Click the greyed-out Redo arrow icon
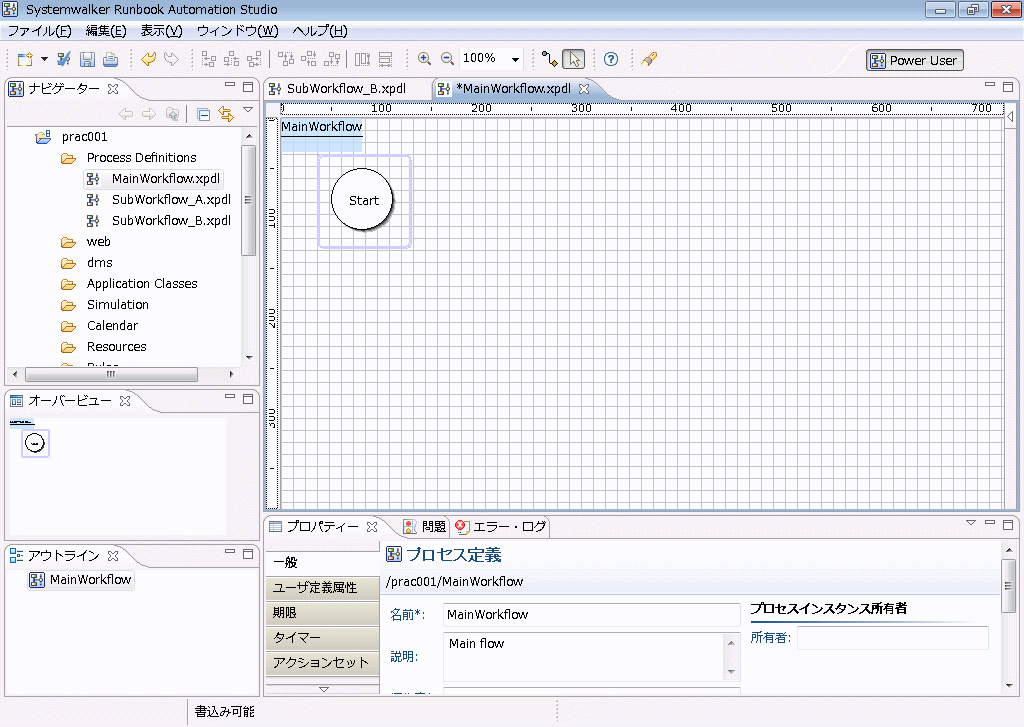Viewport: 1024px width, 727px height. coord(171,59)
